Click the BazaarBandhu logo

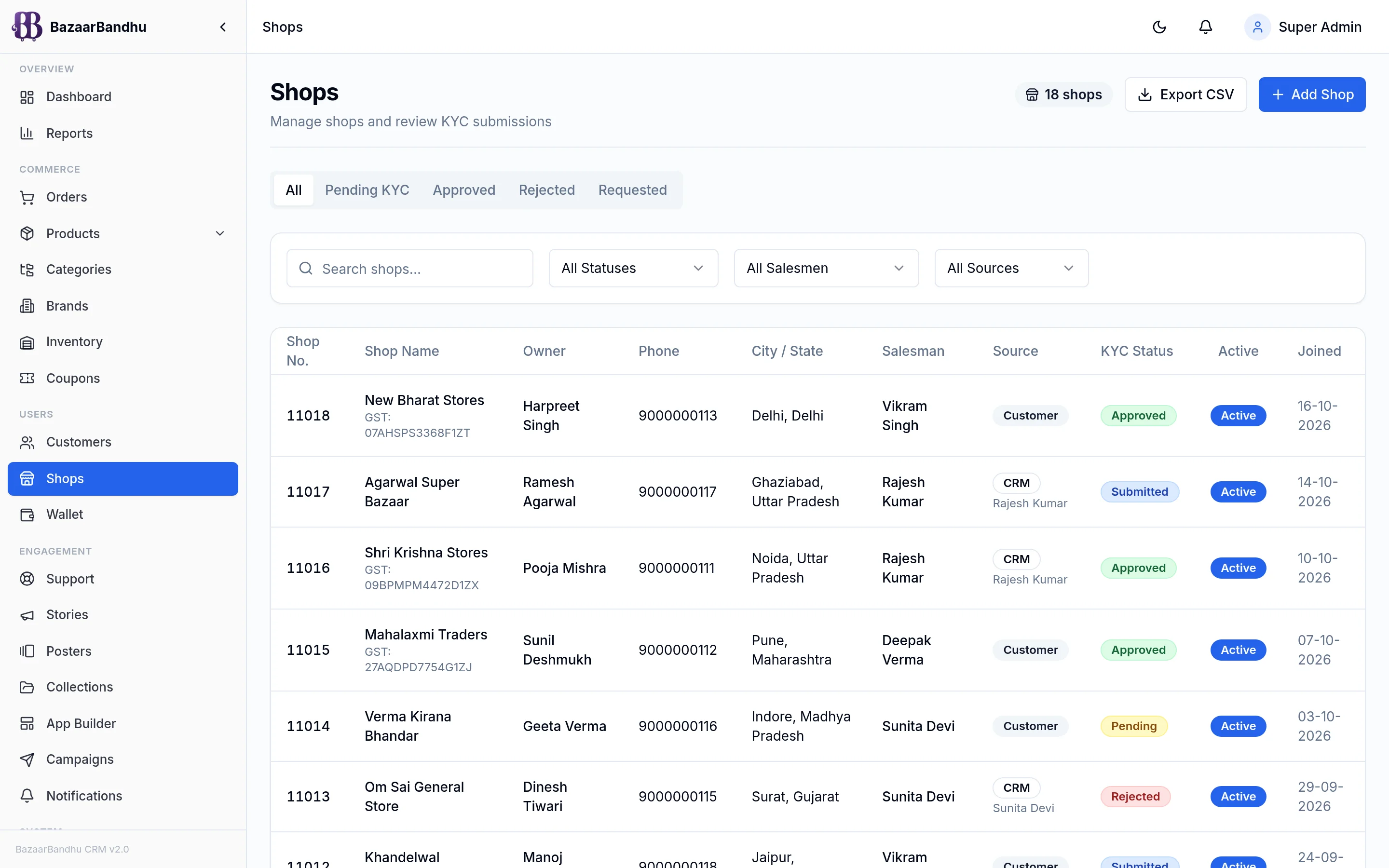pyautogui.click(x=27, y=27)
